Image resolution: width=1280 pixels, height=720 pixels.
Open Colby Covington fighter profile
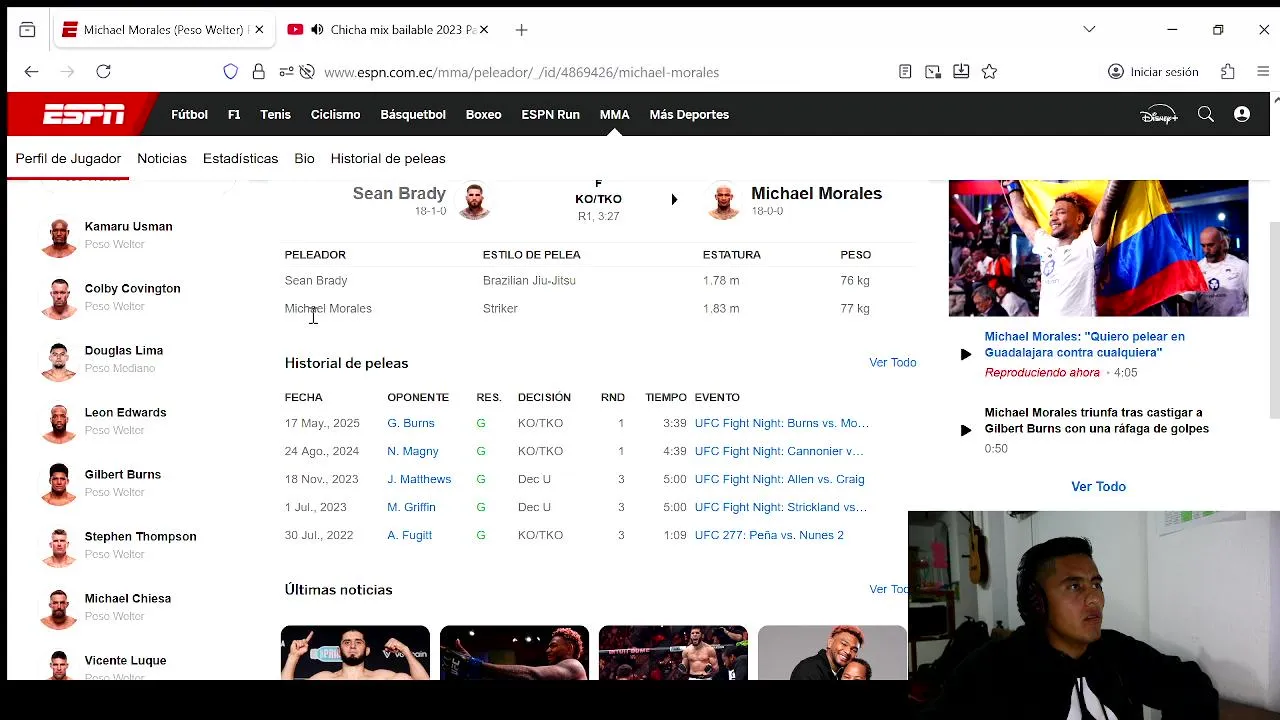pyautogui.click(x=132, y=289)
